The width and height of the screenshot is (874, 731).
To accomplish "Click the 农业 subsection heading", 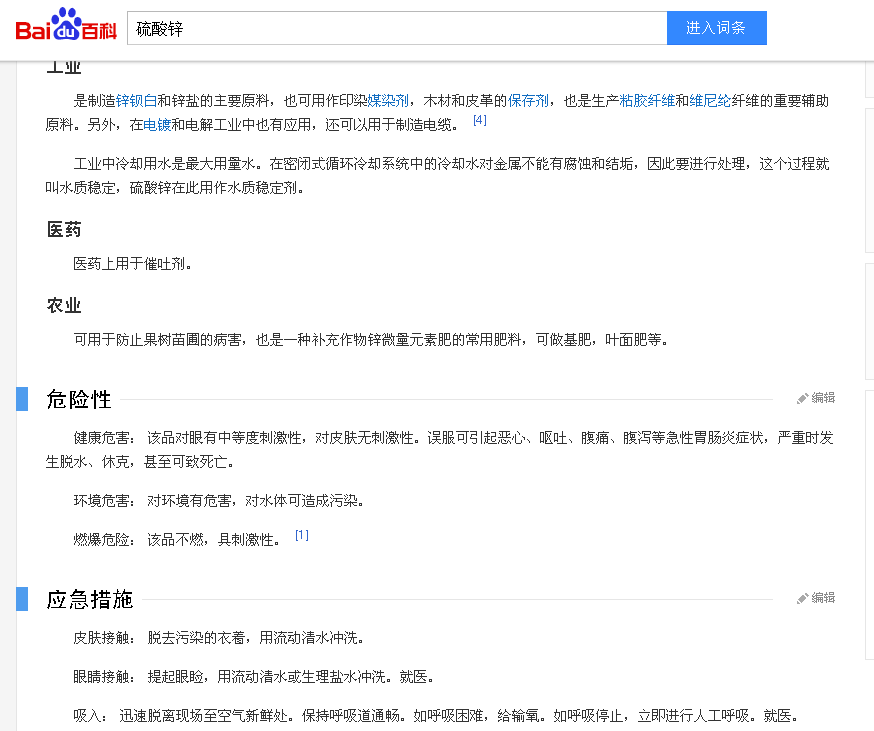I will [64, 305].
